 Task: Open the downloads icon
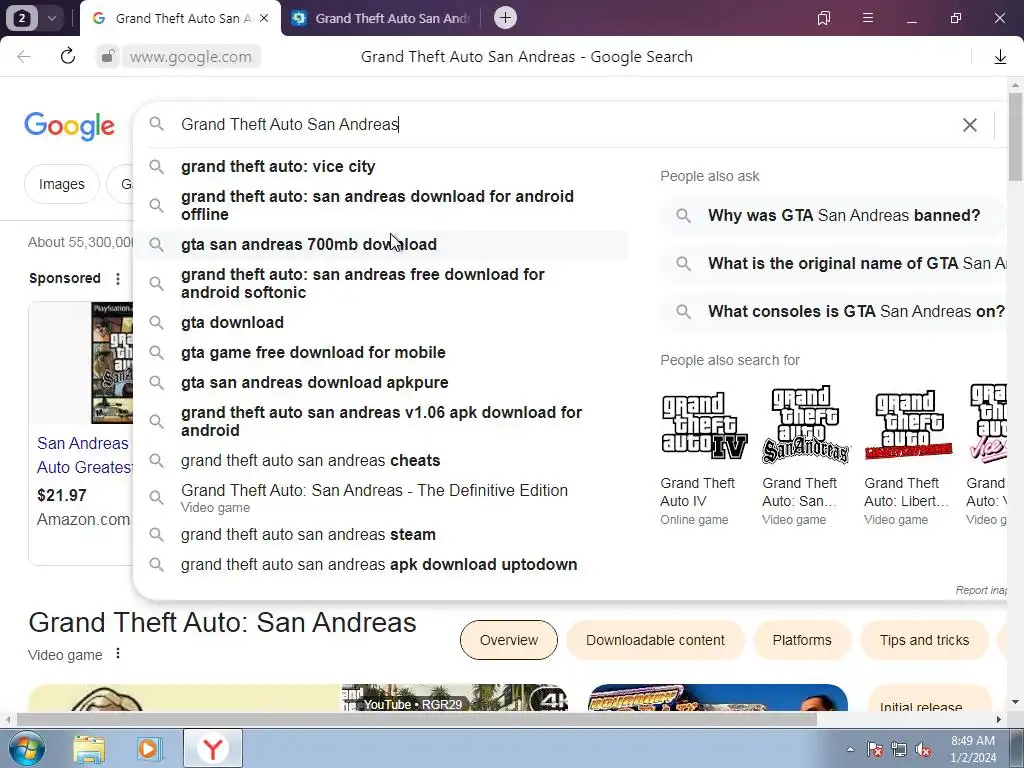pos(1000,57)
